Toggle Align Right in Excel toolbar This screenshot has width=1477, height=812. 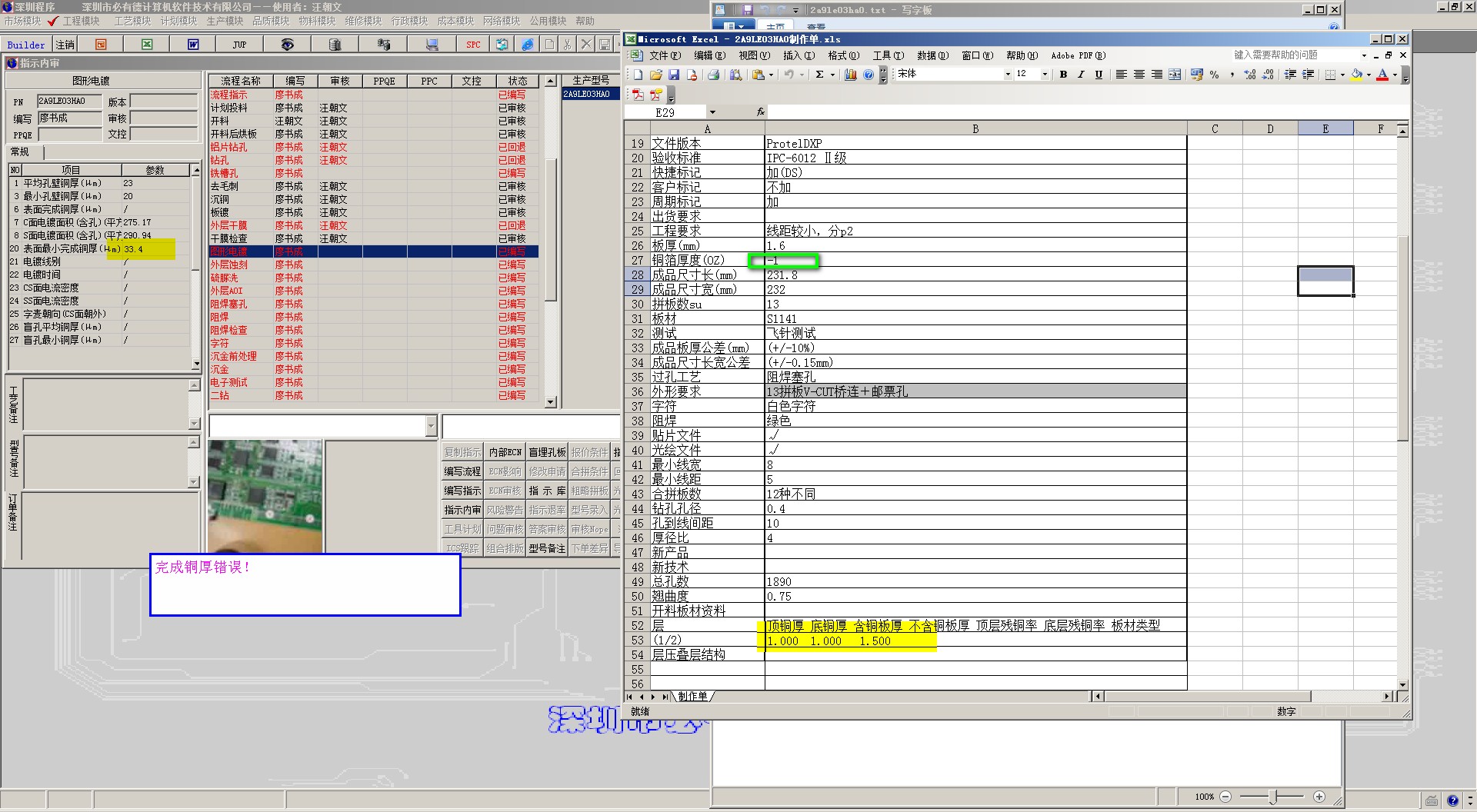[x=1156, y=75]
